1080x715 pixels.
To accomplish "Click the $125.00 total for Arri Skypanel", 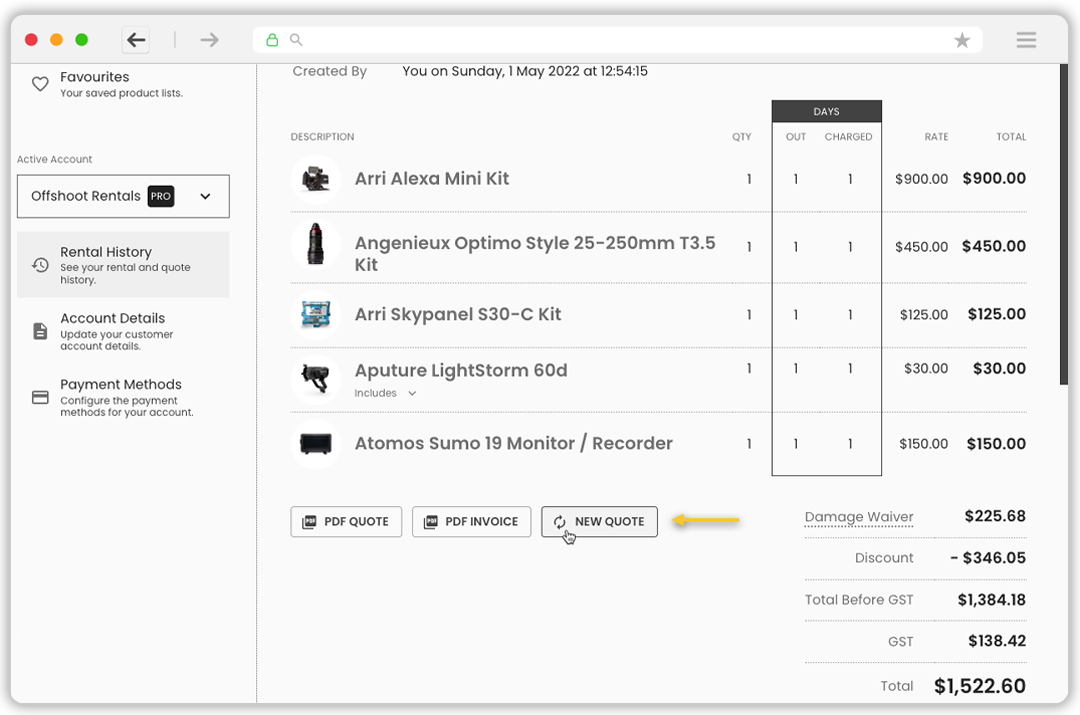I will click(x=997, y=314).
